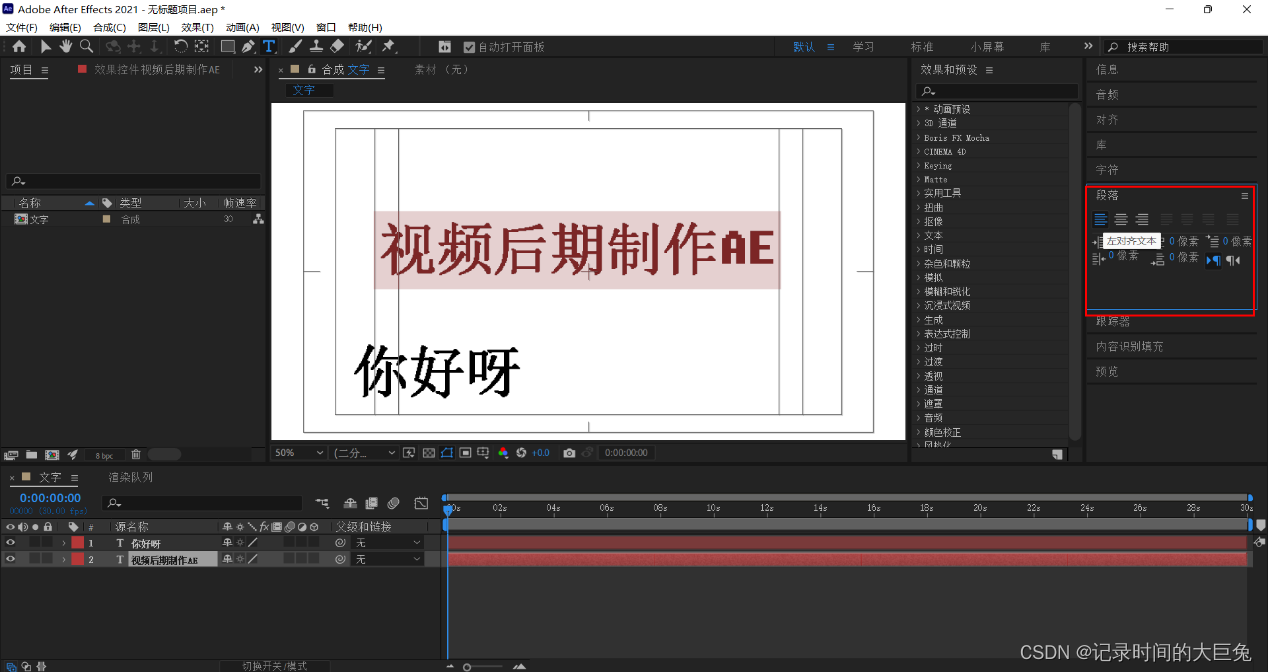
Task: Toggle the right-to-left text direction button
Action: click(x=1234, y=260)
